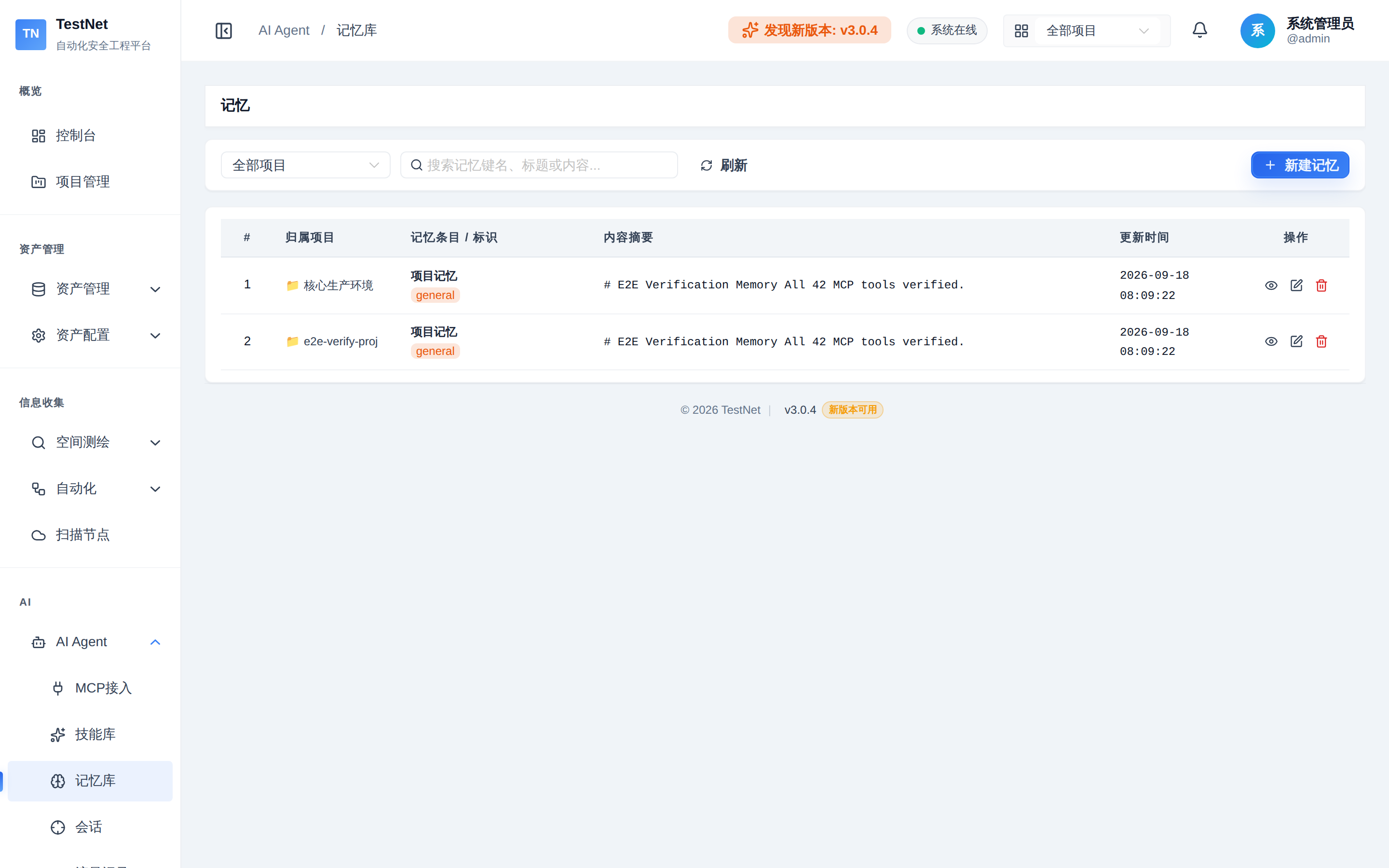Edit the 核心生产环境 memory entry
The height and width of the screenshot is (868, 1389).
1296,285
